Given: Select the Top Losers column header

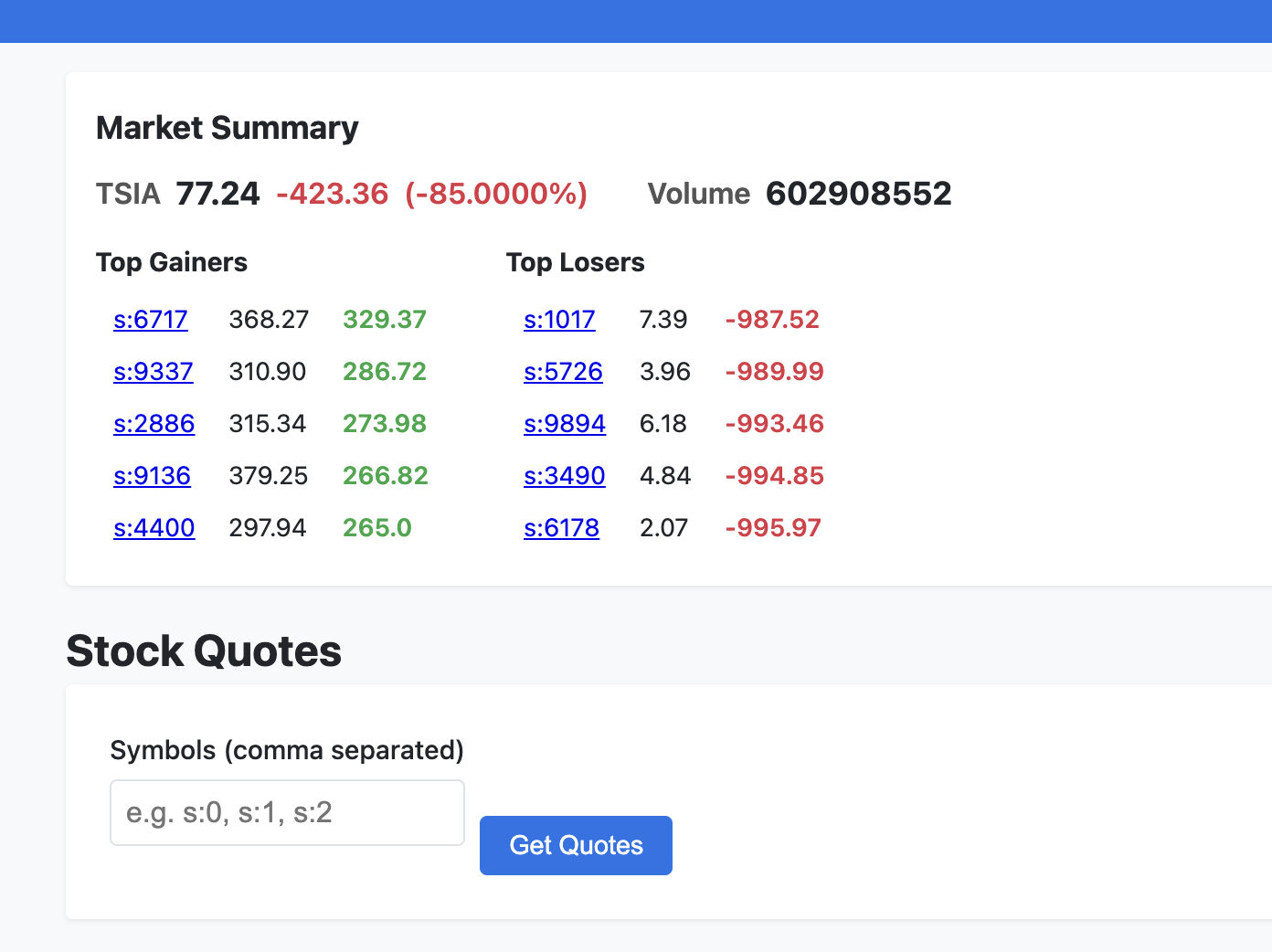Looking at the screenshot, I should tap(576, 262).
